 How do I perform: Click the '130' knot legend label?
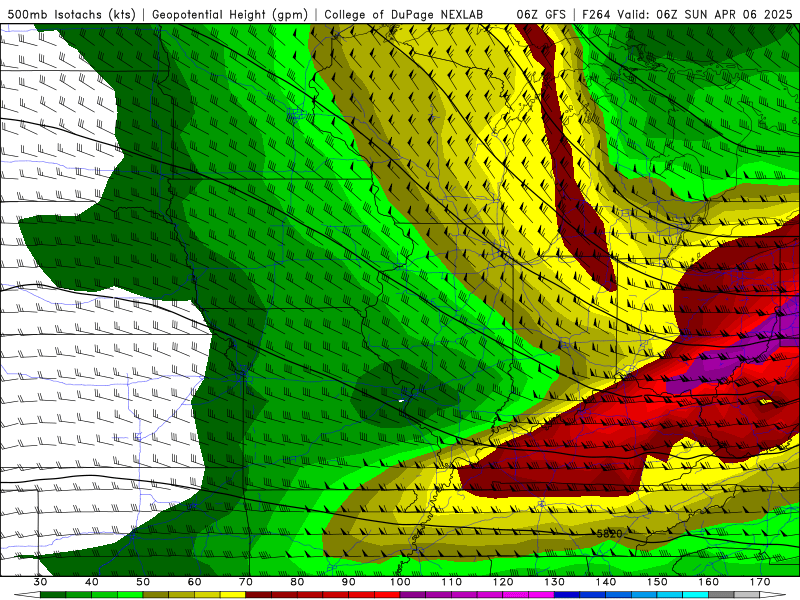554,582
